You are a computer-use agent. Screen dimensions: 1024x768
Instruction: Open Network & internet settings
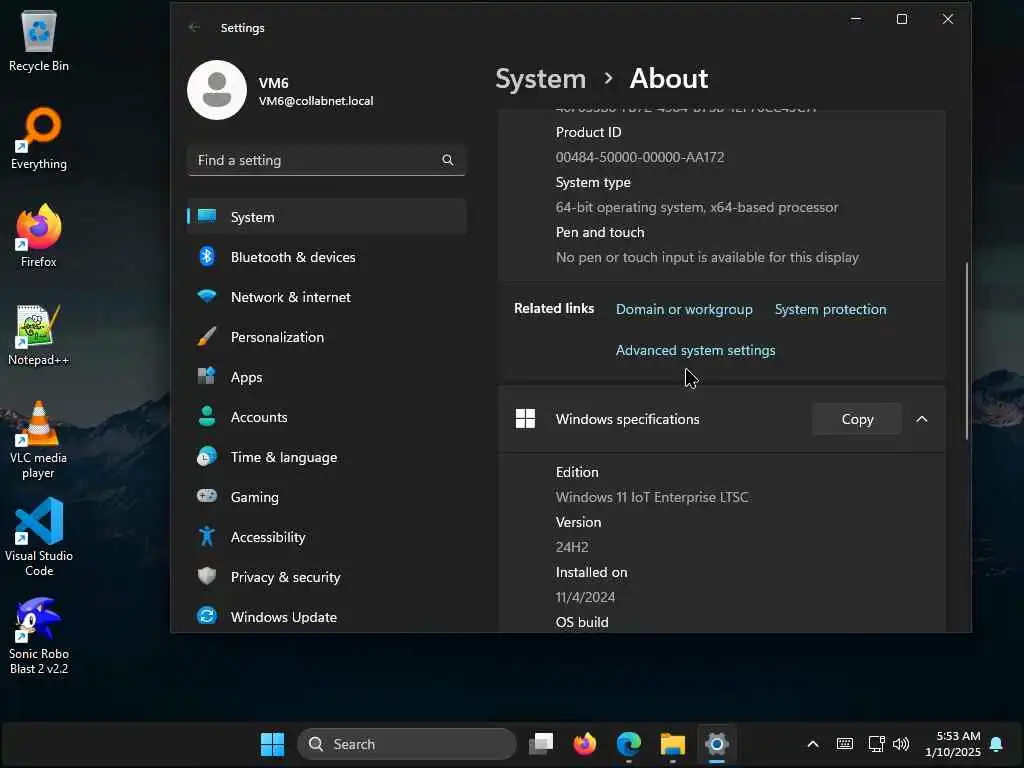[x=327, y=297]
